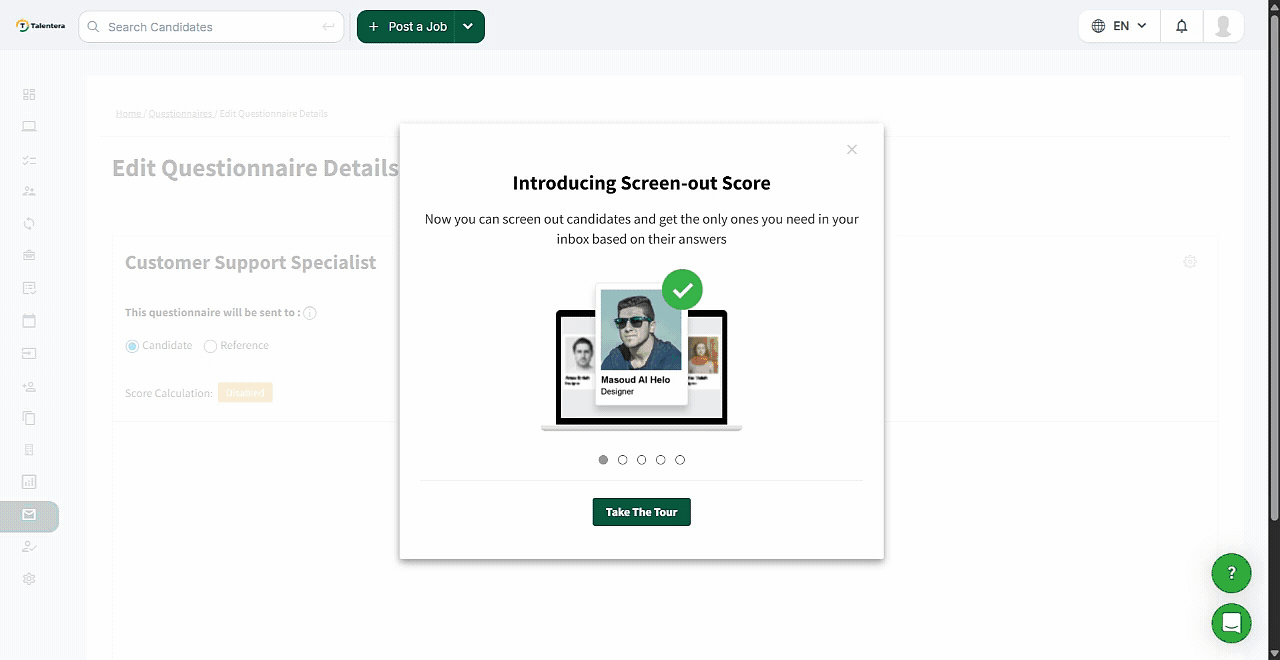
Task: Open the settings gear in sidebar
Action: [x=29, y=579]
